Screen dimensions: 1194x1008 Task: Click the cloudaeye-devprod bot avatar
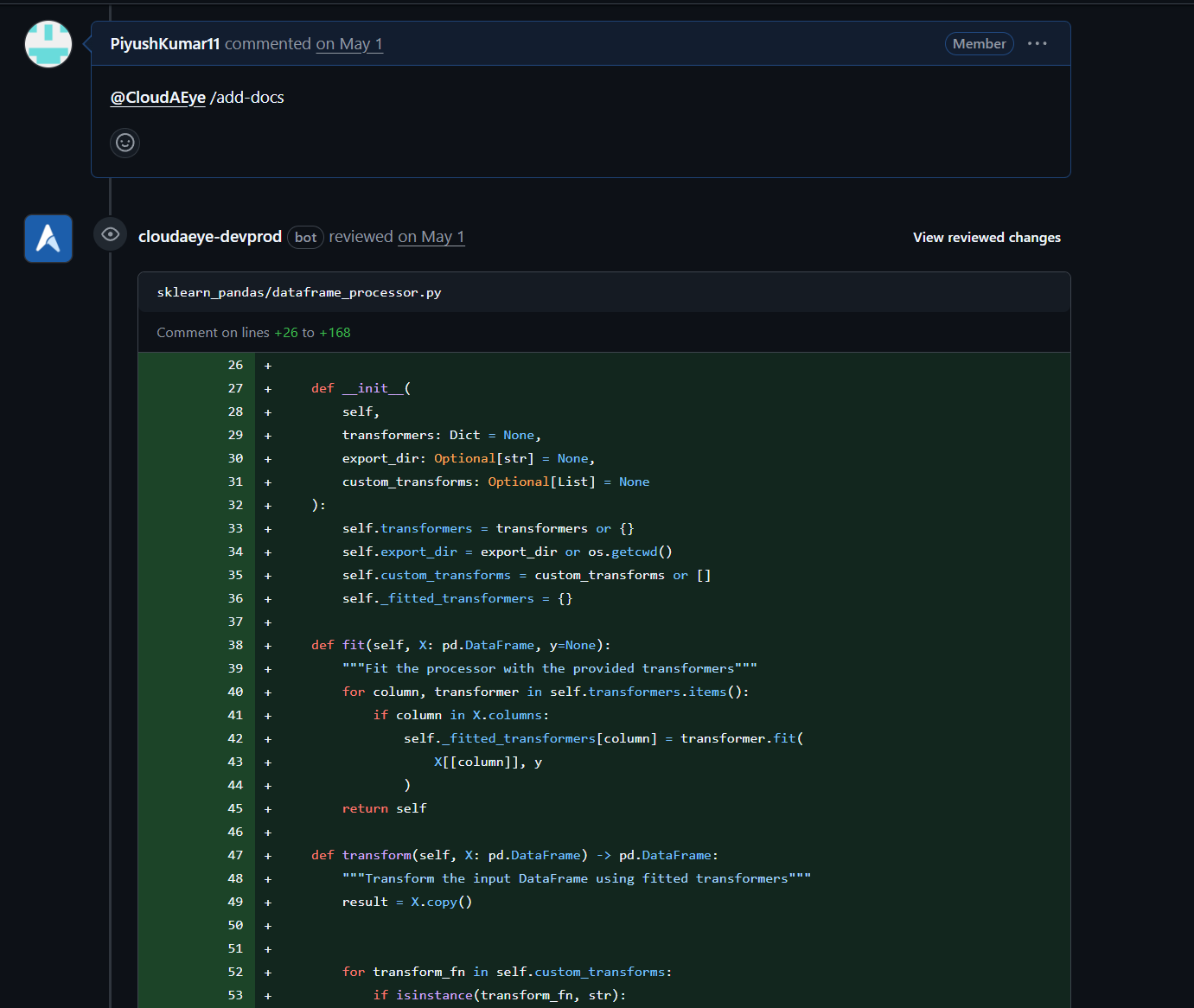[48, 238]
